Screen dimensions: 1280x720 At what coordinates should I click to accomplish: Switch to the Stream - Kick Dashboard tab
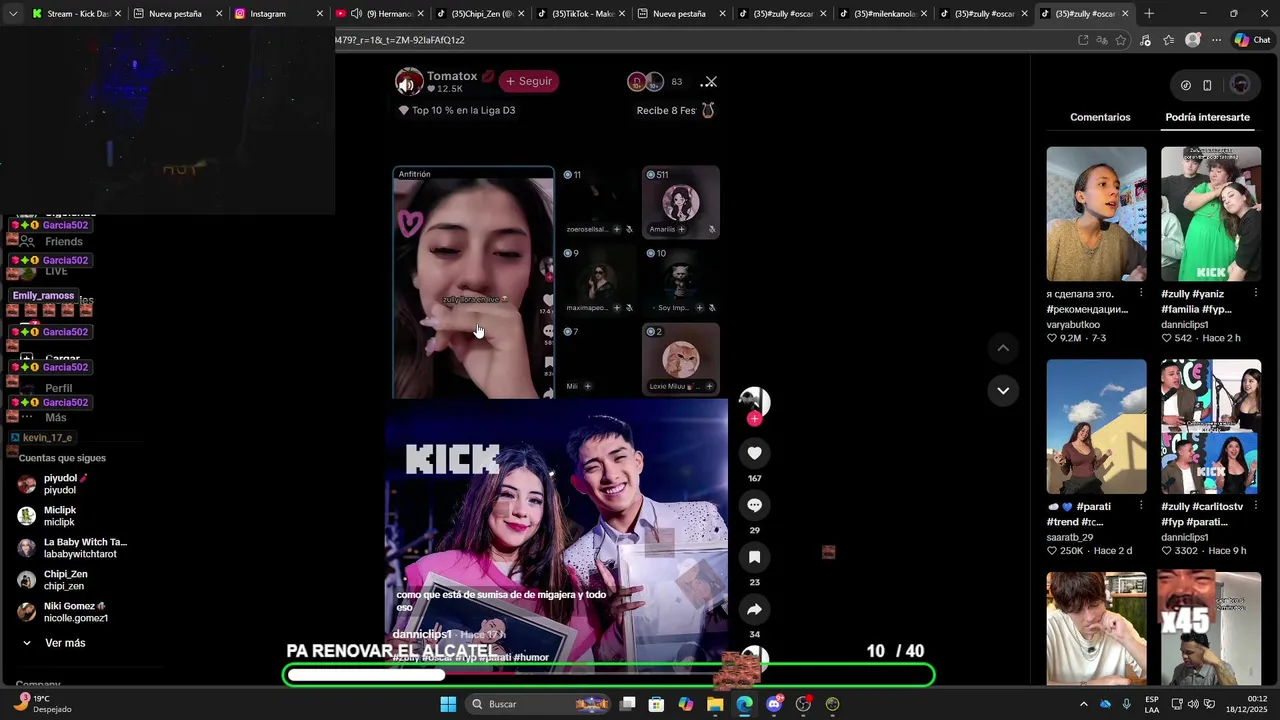pyautogui.click(x=76, y=14)
